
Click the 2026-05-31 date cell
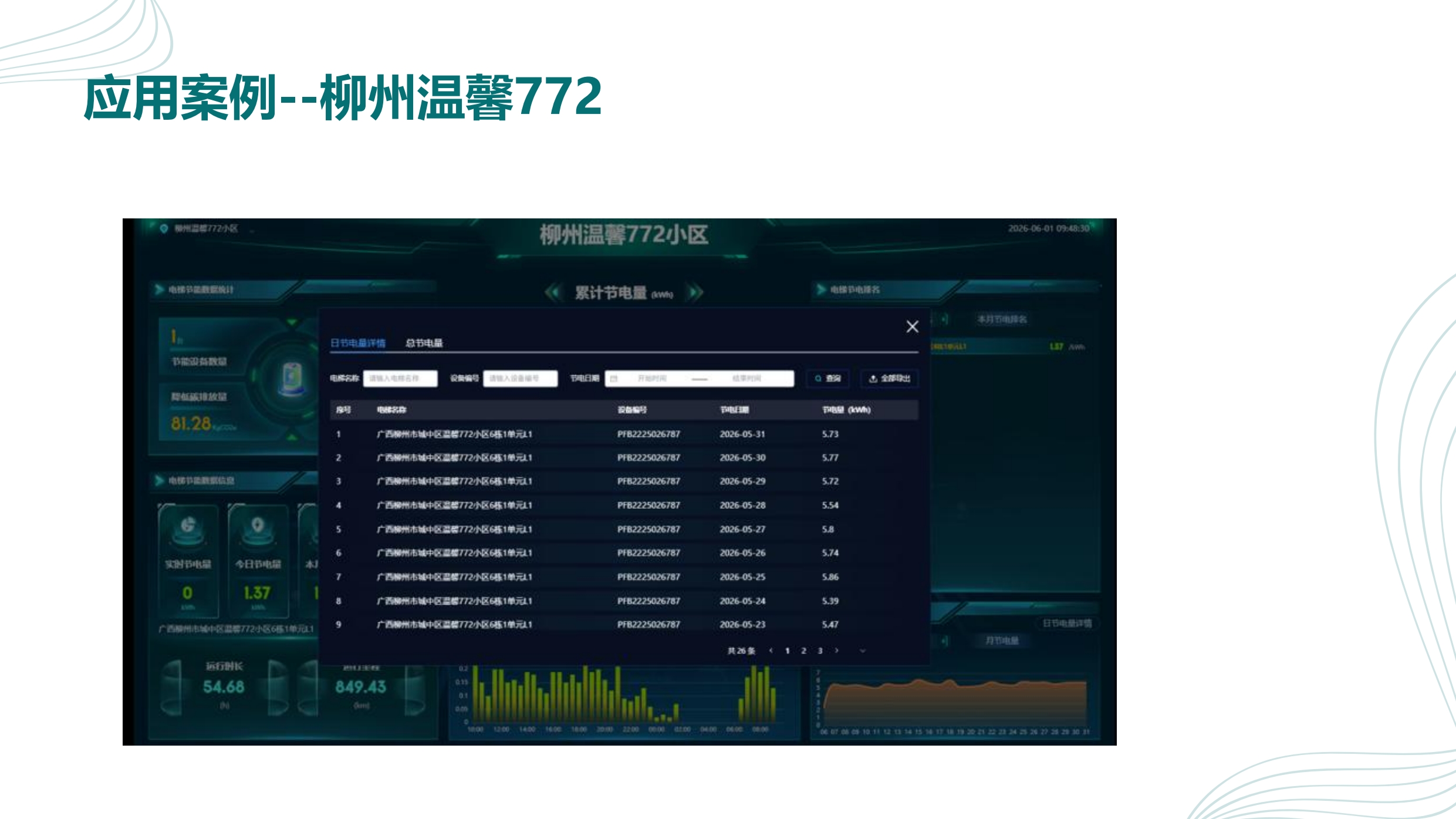pyautogui.click(x=742, y=434)
